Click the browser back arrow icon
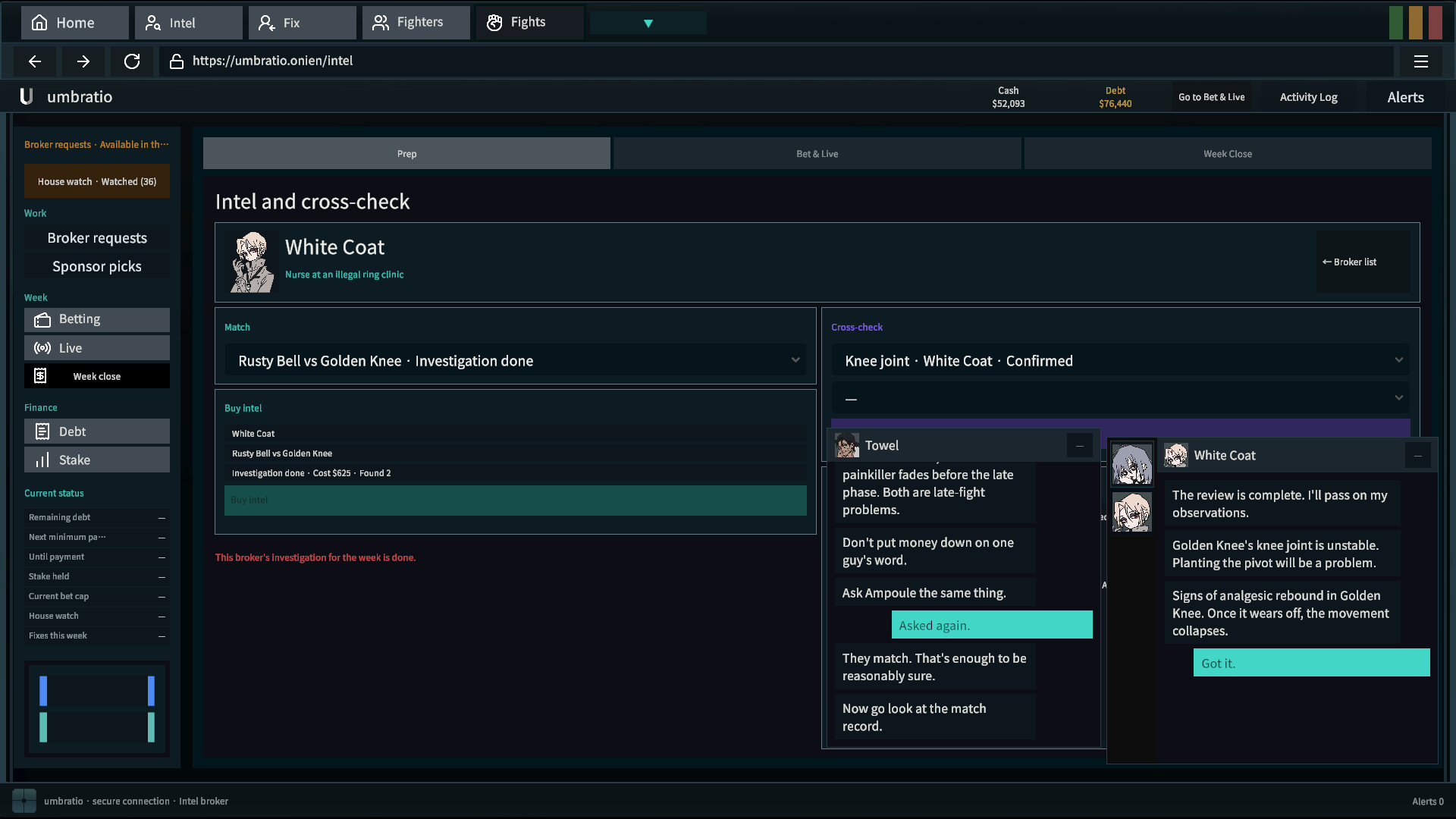 [35, 61]
